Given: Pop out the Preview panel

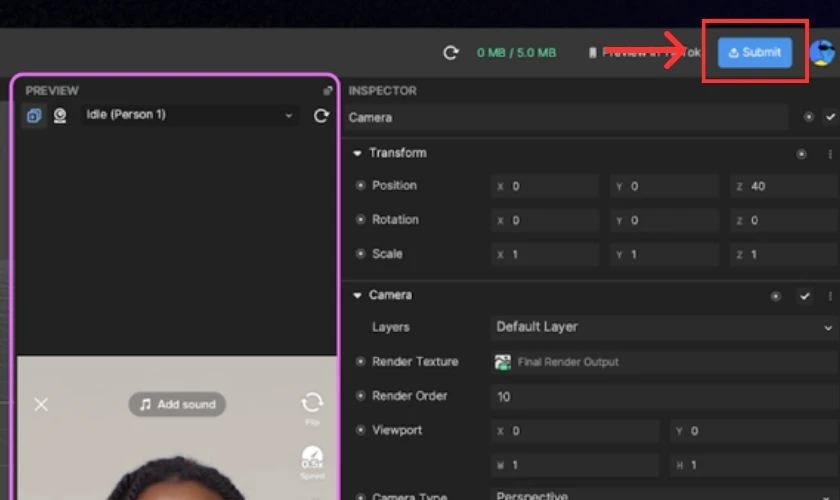Looking at the screenshot, I should click(327, 91).
